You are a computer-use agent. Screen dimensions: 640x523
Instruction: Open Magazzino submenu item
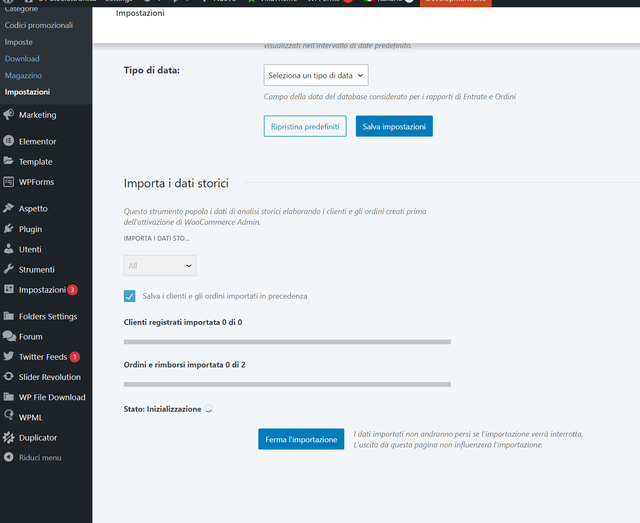pos(23,76)
